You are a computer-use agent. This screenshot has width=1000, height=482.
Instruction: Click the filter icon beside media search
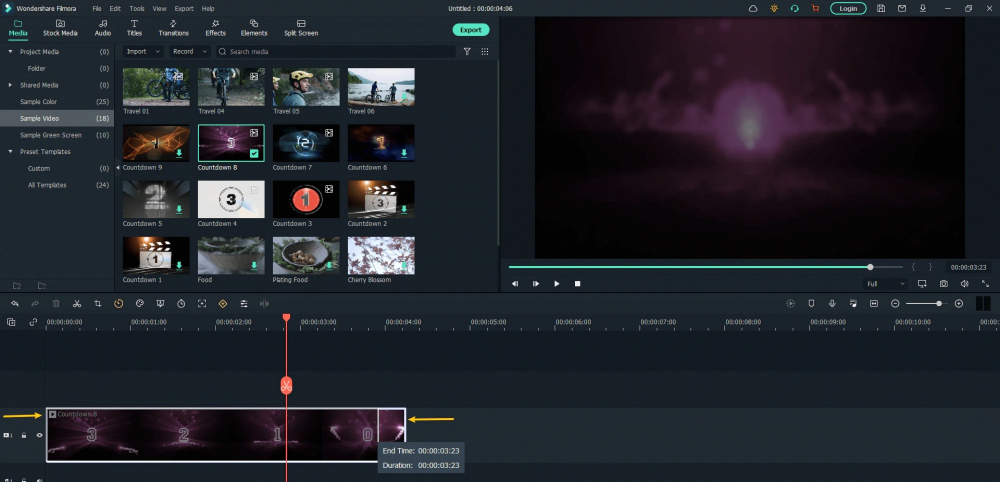point(467,51)
